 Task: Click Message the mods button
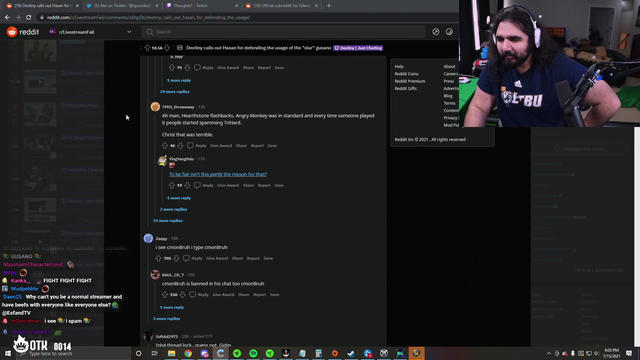tap(580, 149)
